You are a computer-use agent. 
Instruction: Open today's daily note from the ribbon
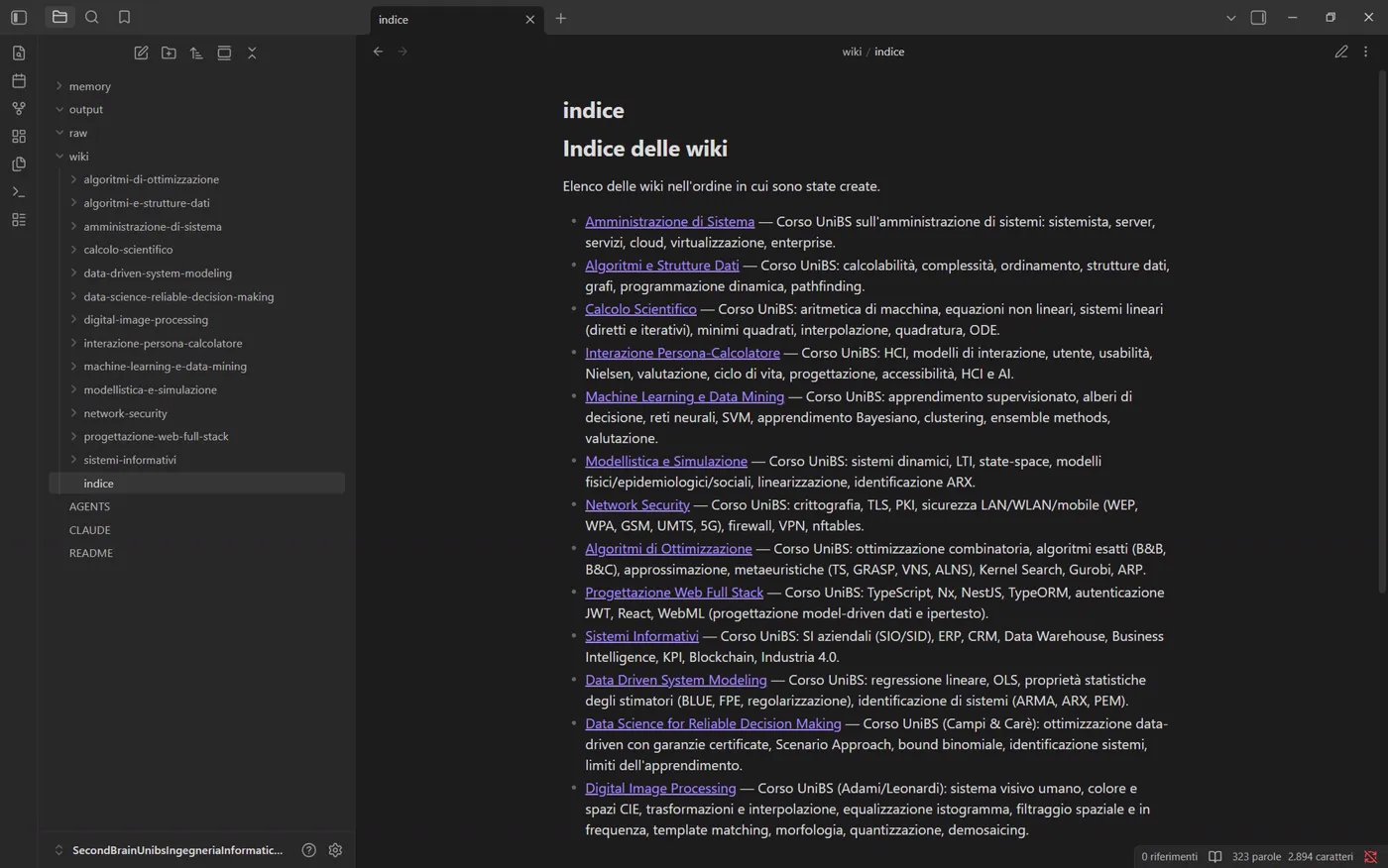click(19, 80)
